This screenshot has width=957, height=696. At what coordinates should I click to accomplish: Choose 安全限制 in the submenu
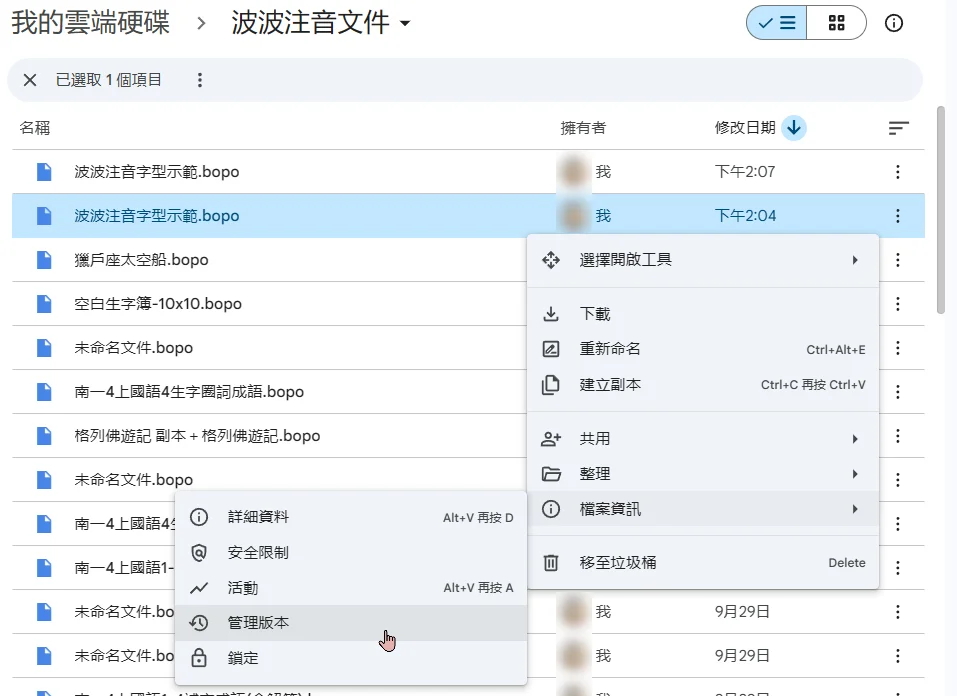click(x=351, y=553)
